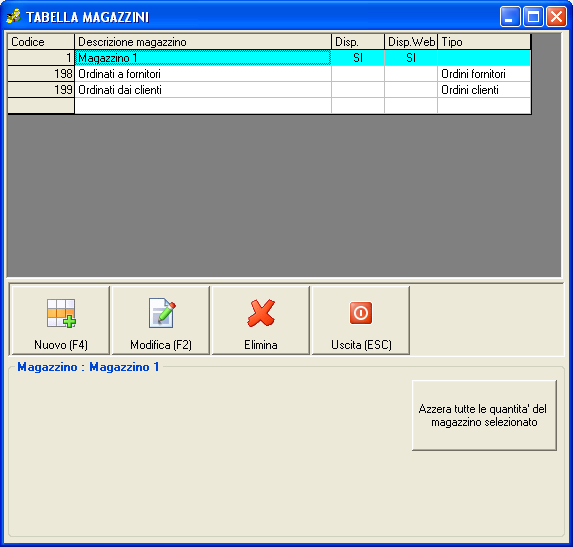Click the Descrizione magazzino column header
Image resolution: width=573 pixels, height=547 pixels.
click(203, 42)
